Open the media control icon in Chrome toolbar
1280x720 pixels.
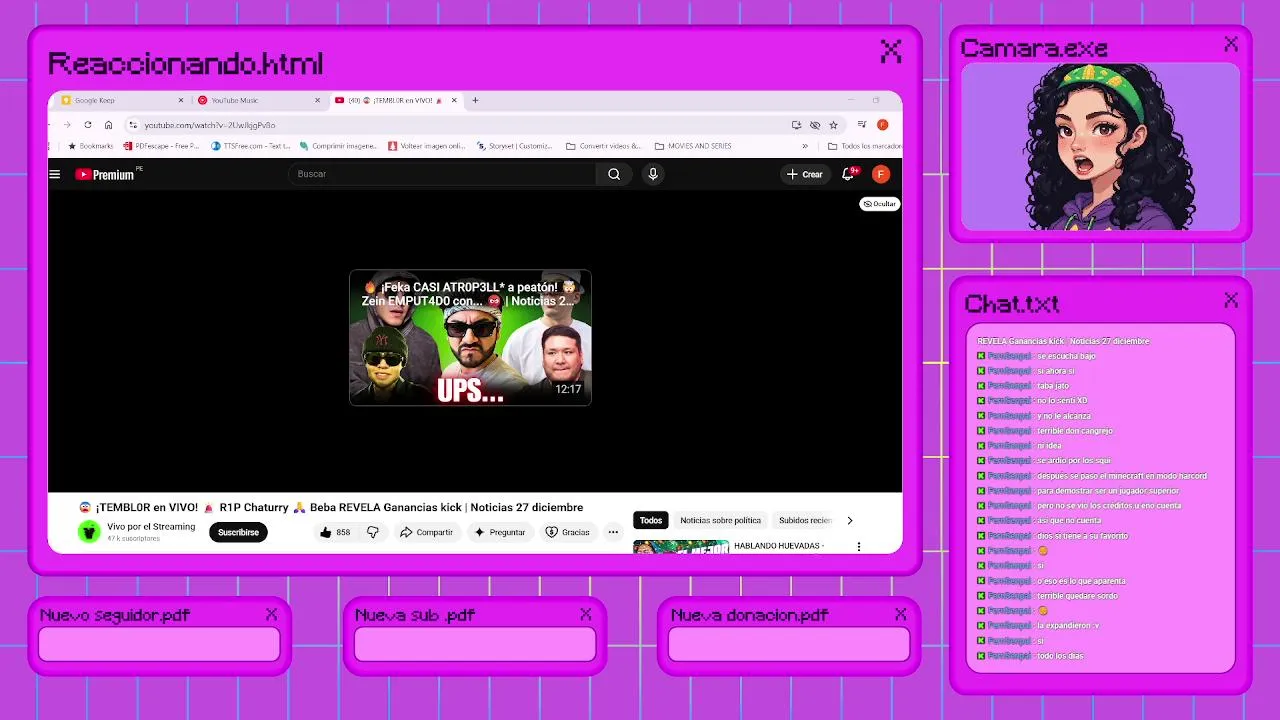click(x=862, y=125)
